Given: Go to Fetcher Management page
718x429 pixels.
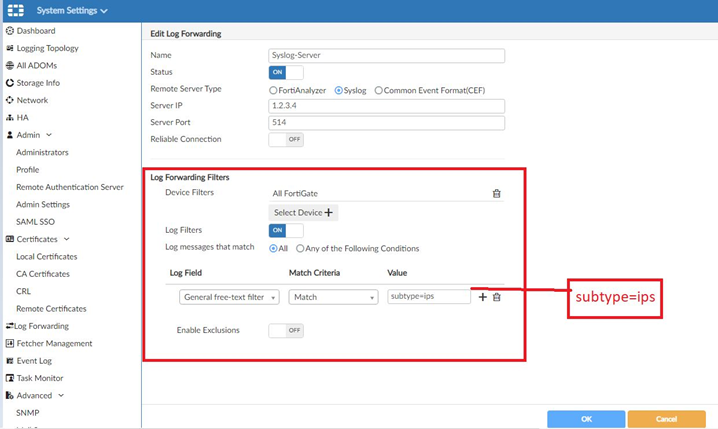Looking at the screenshot, I should point(54,343).
